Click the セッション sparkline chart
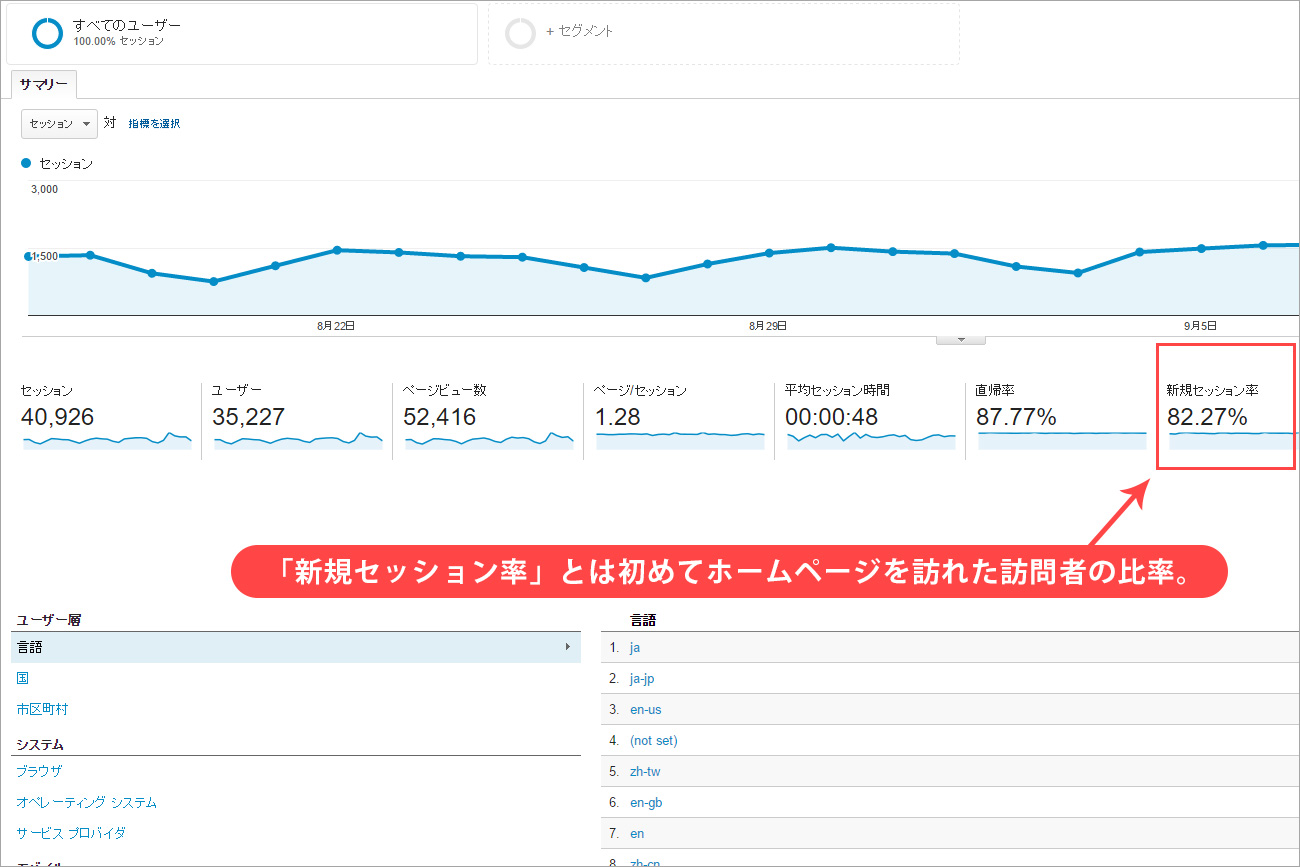This screenshot has height=867, width=1300. point(107,441)
